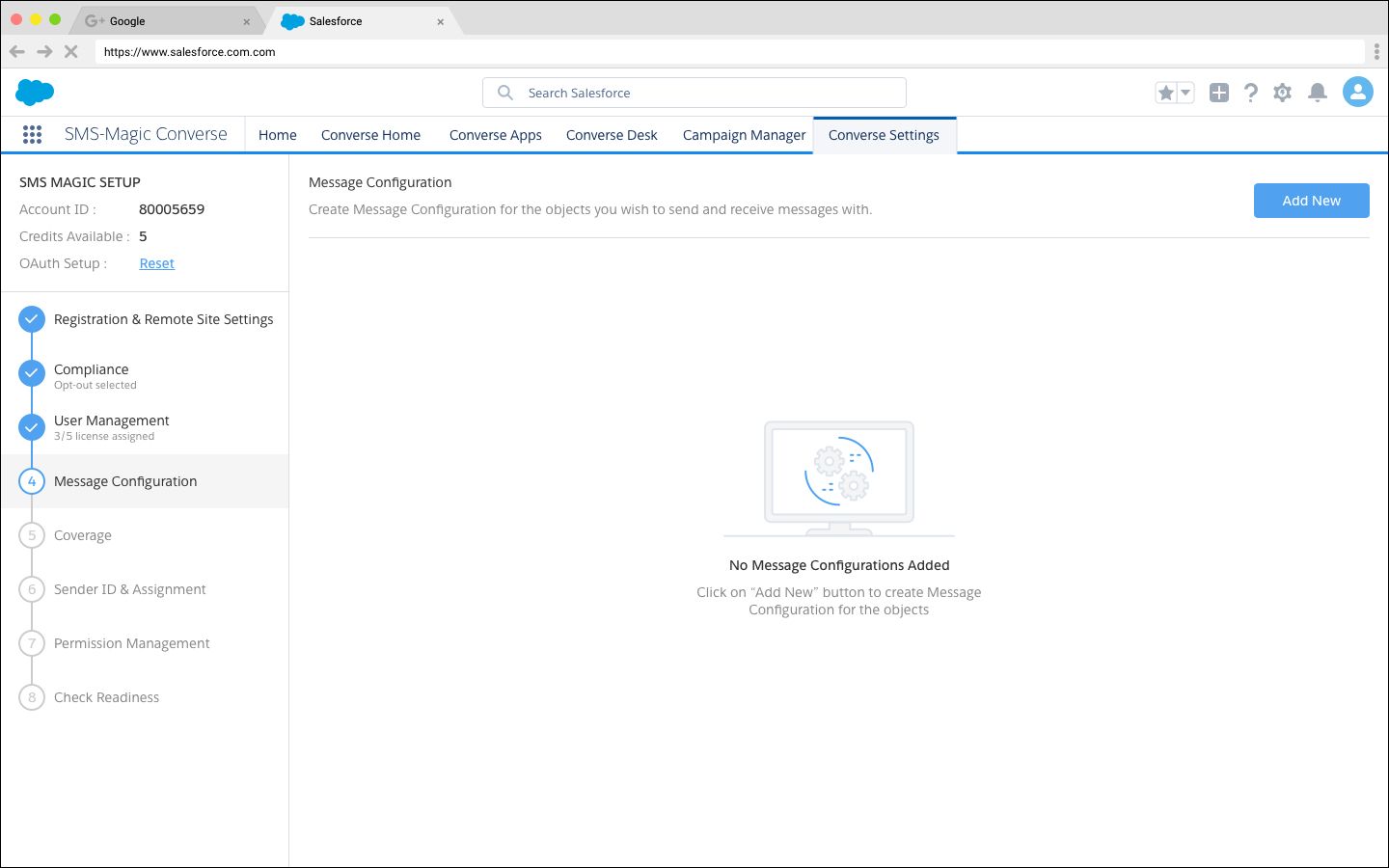Click the SMS MAGIC SETUP heading

point(80,182)
